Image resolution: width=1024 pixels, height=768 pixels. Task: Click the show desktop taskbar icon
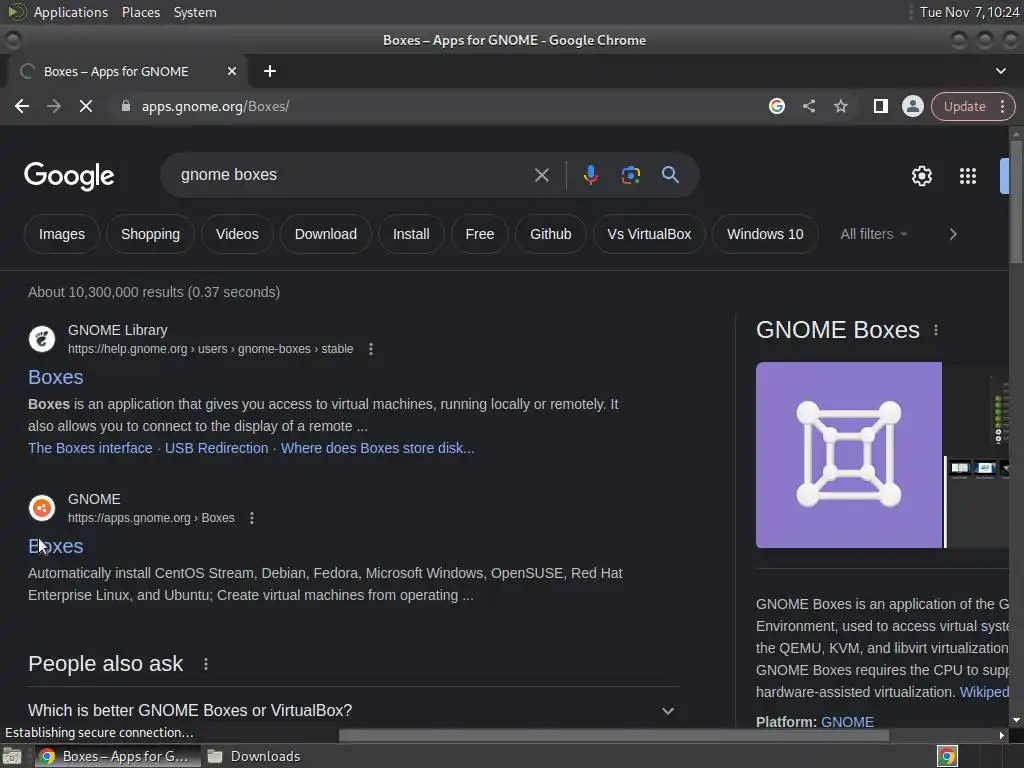pyautogui.click(x=12, y=756)
